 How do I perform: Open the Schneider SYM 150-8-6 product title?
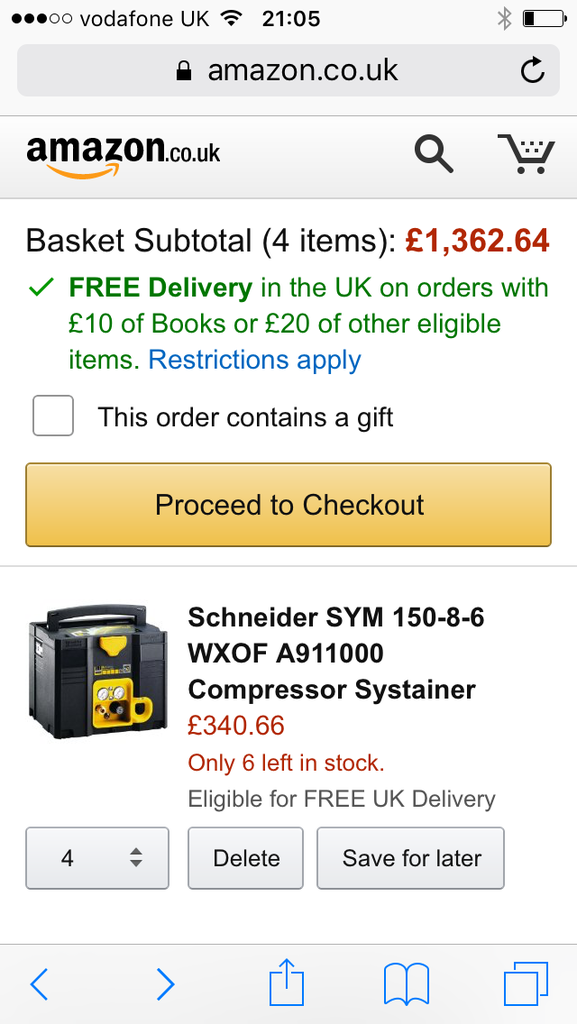[336, 653]
